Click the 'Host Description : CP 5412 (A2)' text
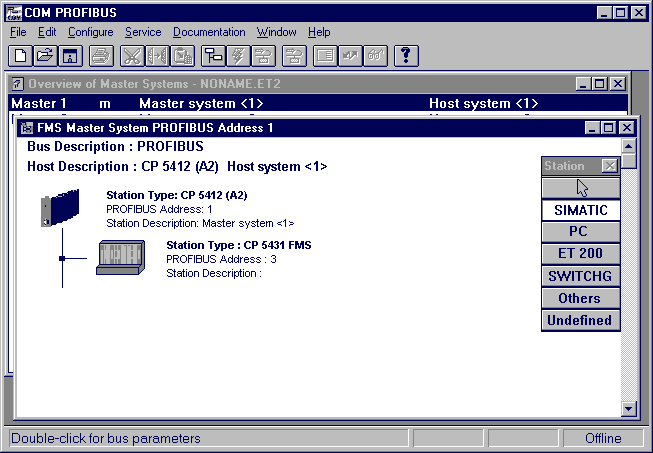Screen dimensions: 653x453 [x=123, y=167]
